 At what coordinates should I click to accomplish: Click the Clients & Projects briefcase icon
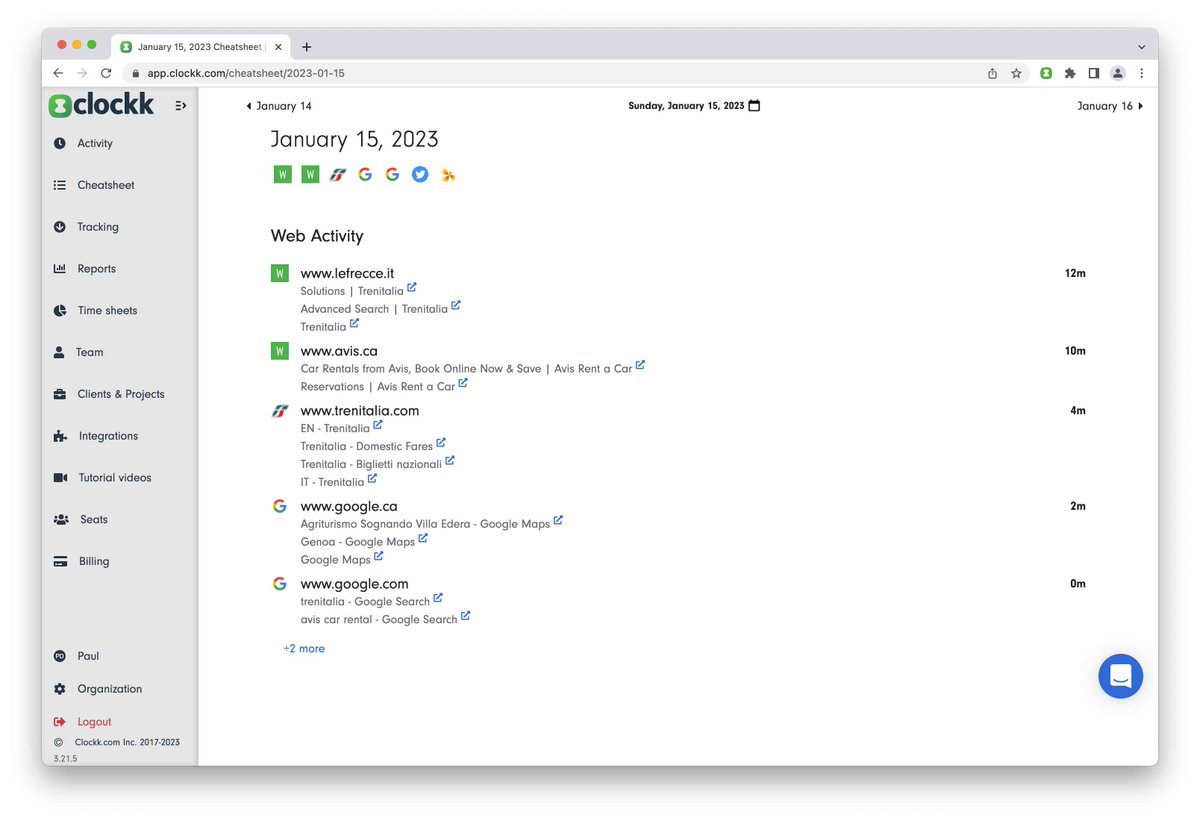click(60, 394)
